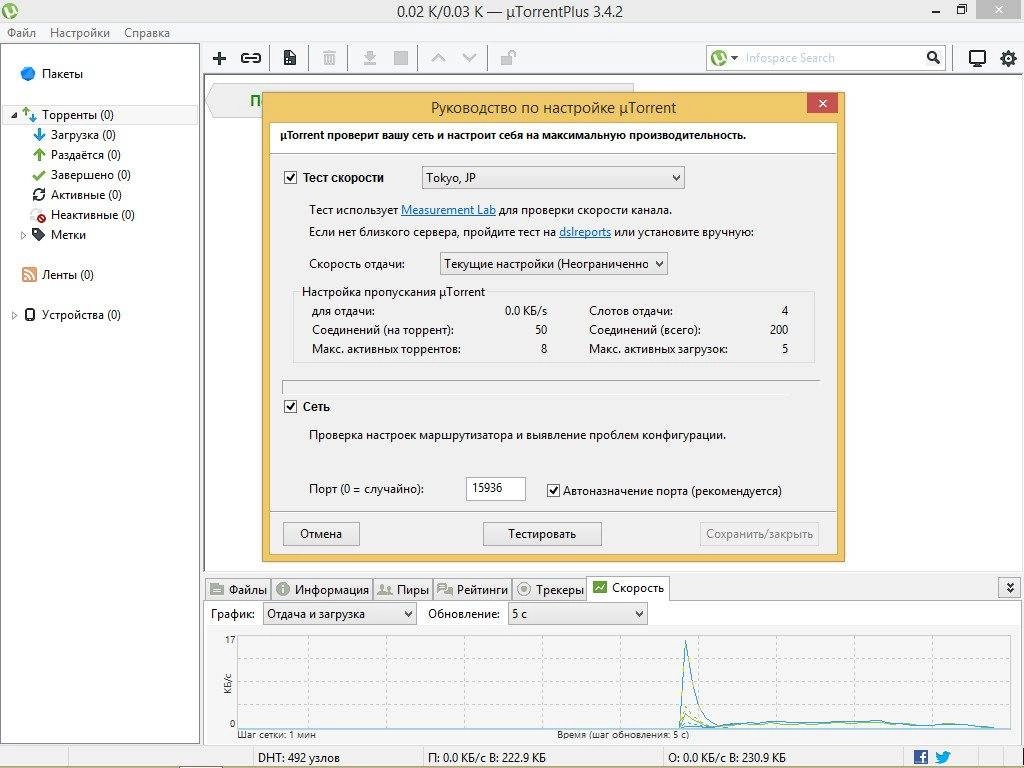This screenshot has width=1024, height=768.
Task: Open the Measurement Lab link
Action: 448,209
